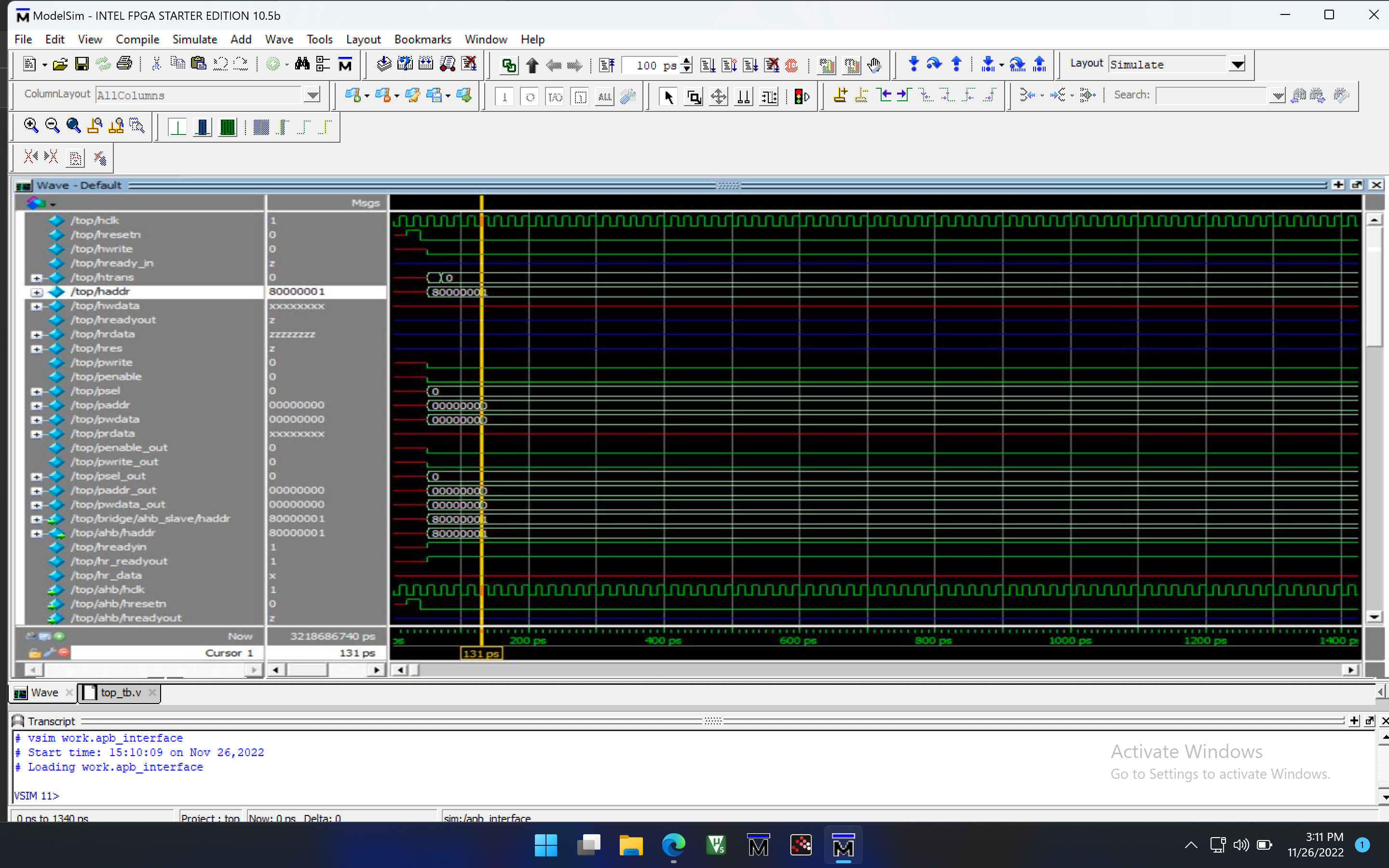Select the /top/penable signal row

(x=144, y=377)
